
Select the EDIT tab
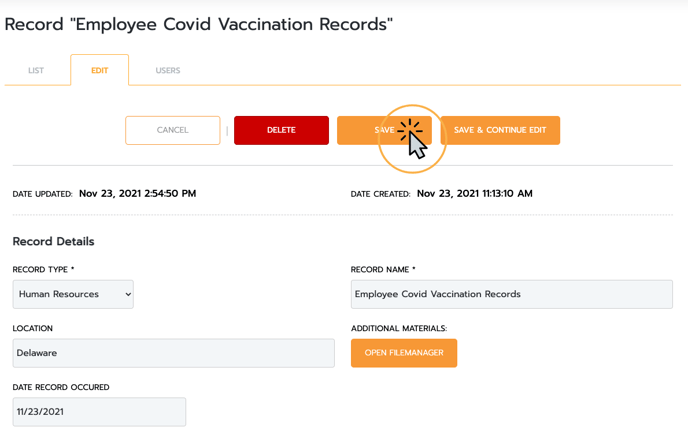tap(100, 70)
